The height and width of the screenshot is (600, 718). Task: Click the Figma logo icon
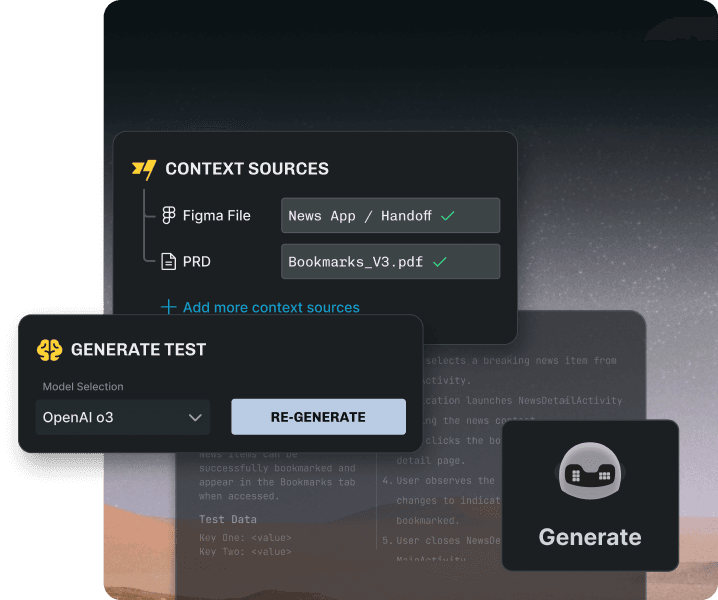(x=169, y=215)
